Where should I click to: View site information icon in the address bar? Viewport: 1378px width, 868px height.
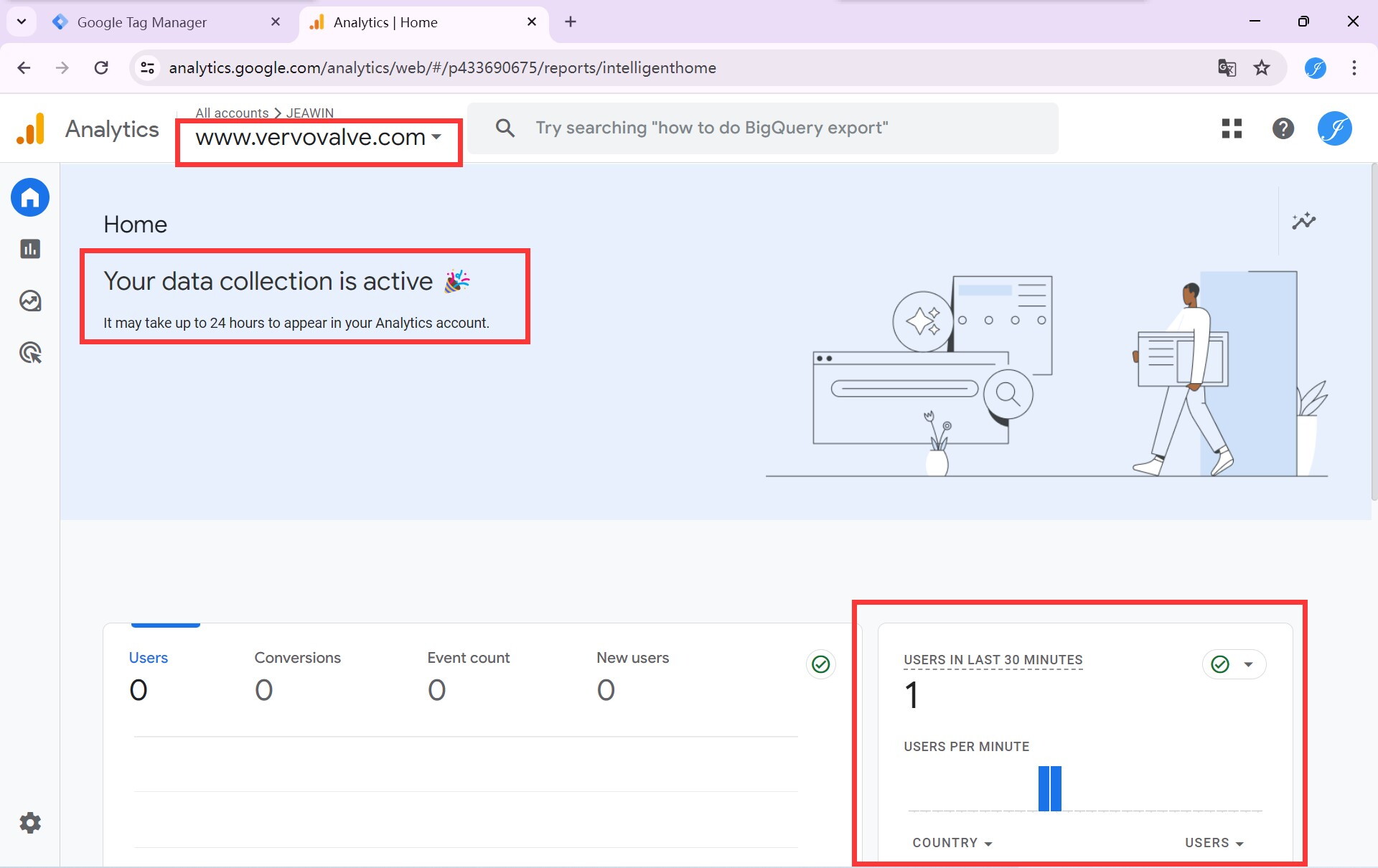click(147, 67)
